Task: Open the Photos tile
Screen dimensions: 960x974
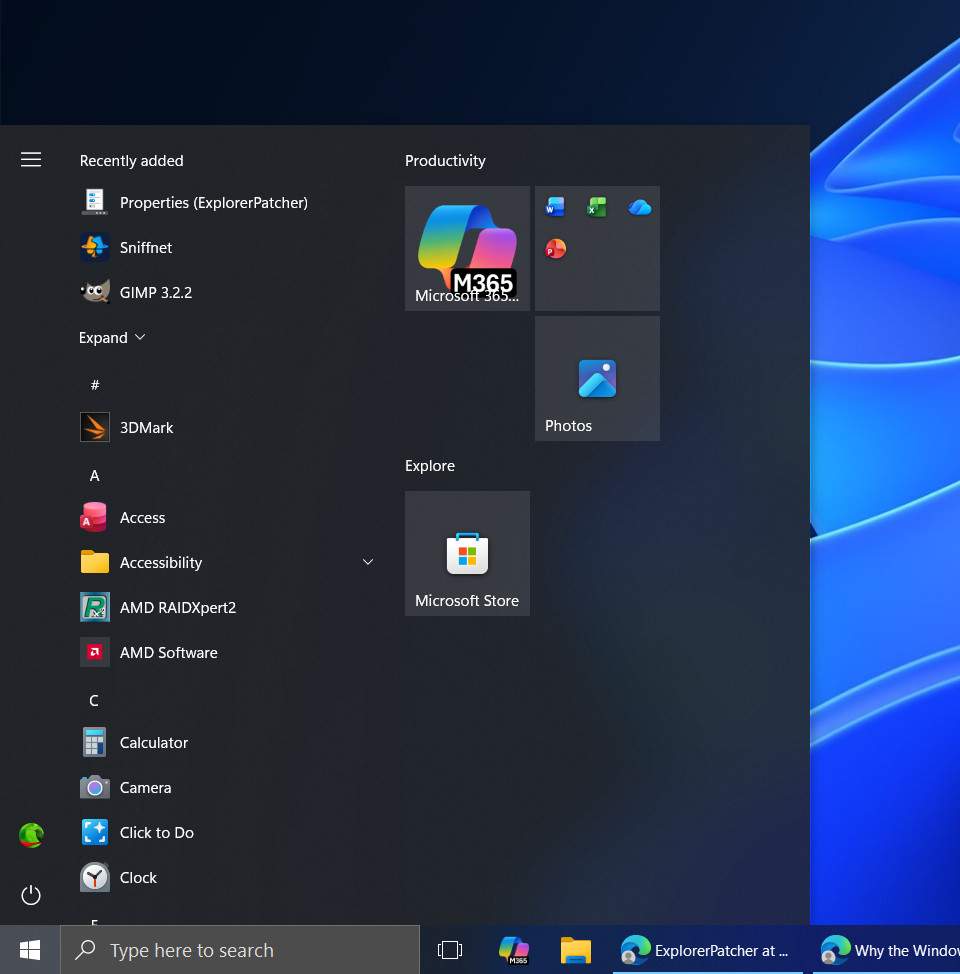Action: (597, 378)
